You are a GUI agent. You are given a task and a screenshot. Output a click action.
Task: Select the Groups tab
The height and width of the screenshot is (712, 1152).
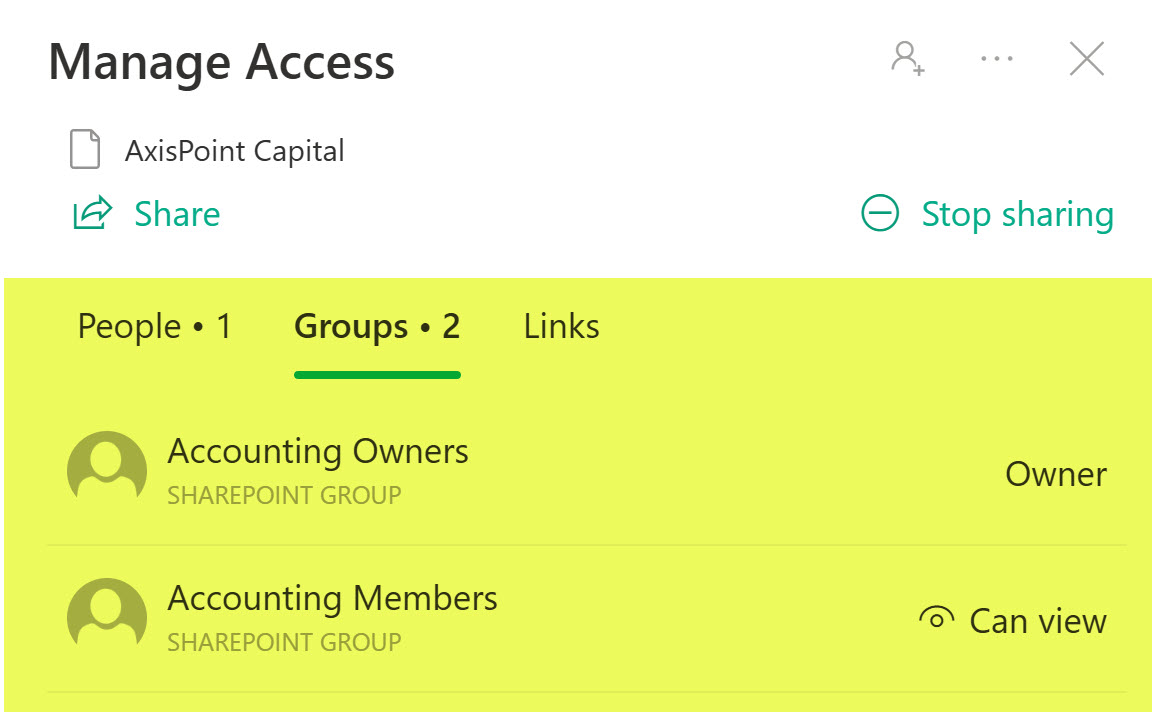point(377,327)
